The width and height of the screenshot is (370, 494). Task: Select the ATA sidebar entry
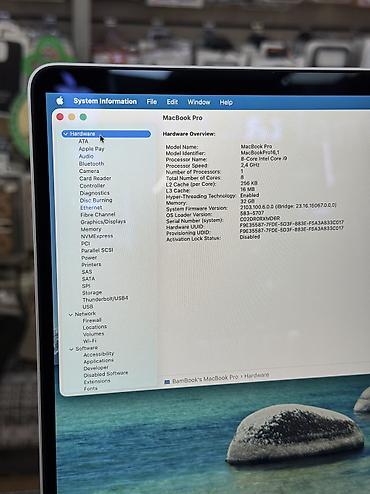[x=83, y=141]
